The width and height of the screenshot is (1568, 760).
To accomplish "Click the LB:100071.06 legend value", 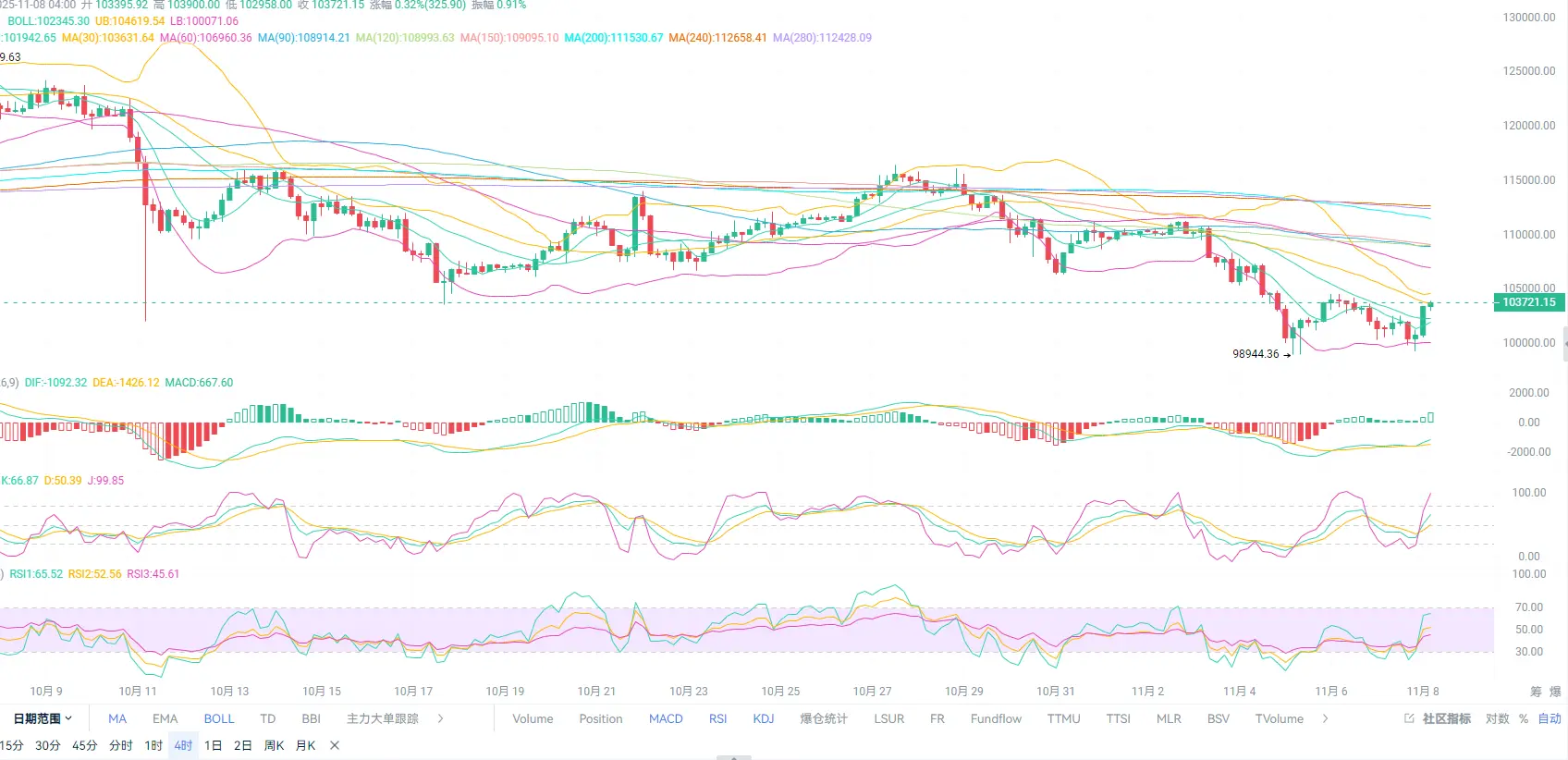I will [204, 21].
